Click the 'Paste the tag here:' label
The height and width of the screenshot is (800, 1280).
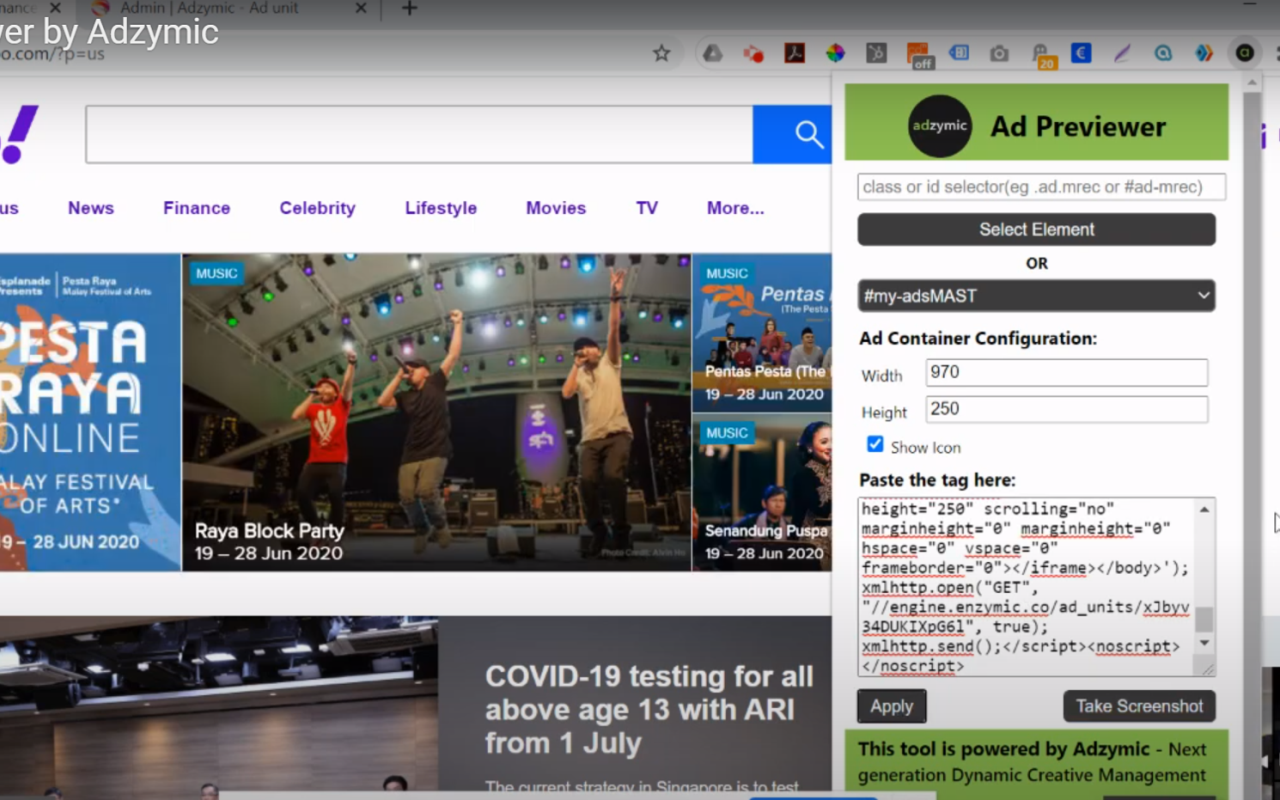(x=937, y=480)
